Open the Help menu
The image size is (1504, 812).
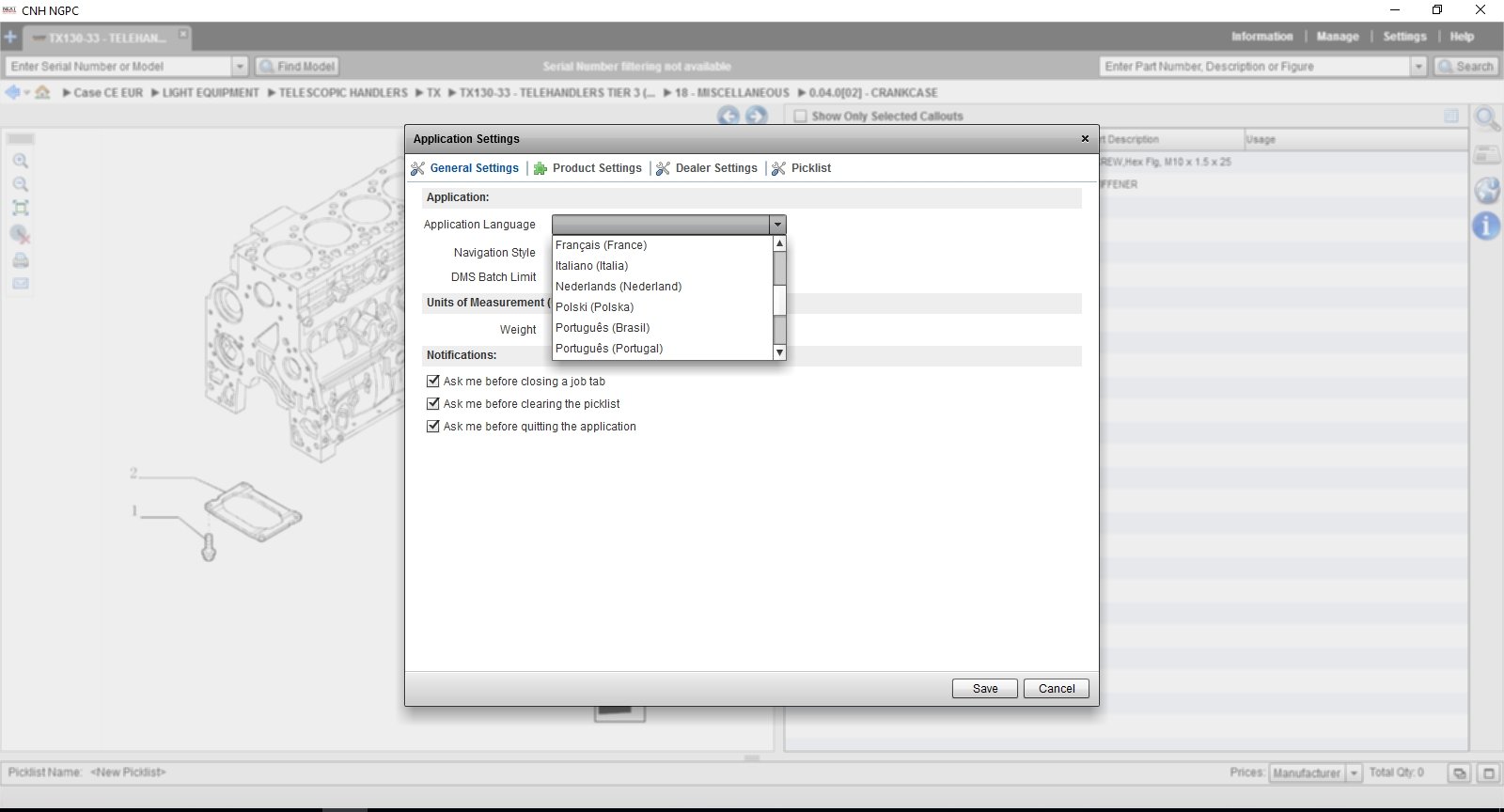1462,37
